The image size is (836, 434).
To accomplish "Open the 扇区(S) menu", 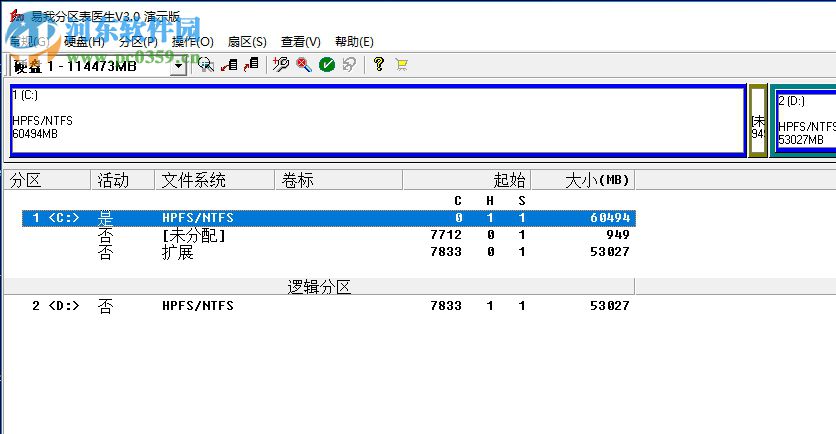I will (247, 42).
